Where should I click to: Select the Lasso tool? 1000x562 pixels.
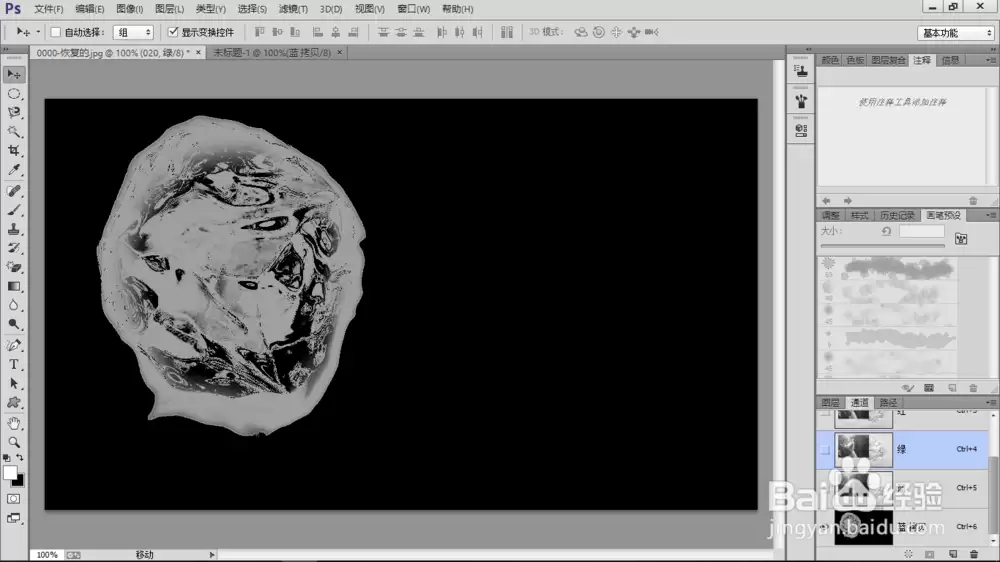click(13, 112)
